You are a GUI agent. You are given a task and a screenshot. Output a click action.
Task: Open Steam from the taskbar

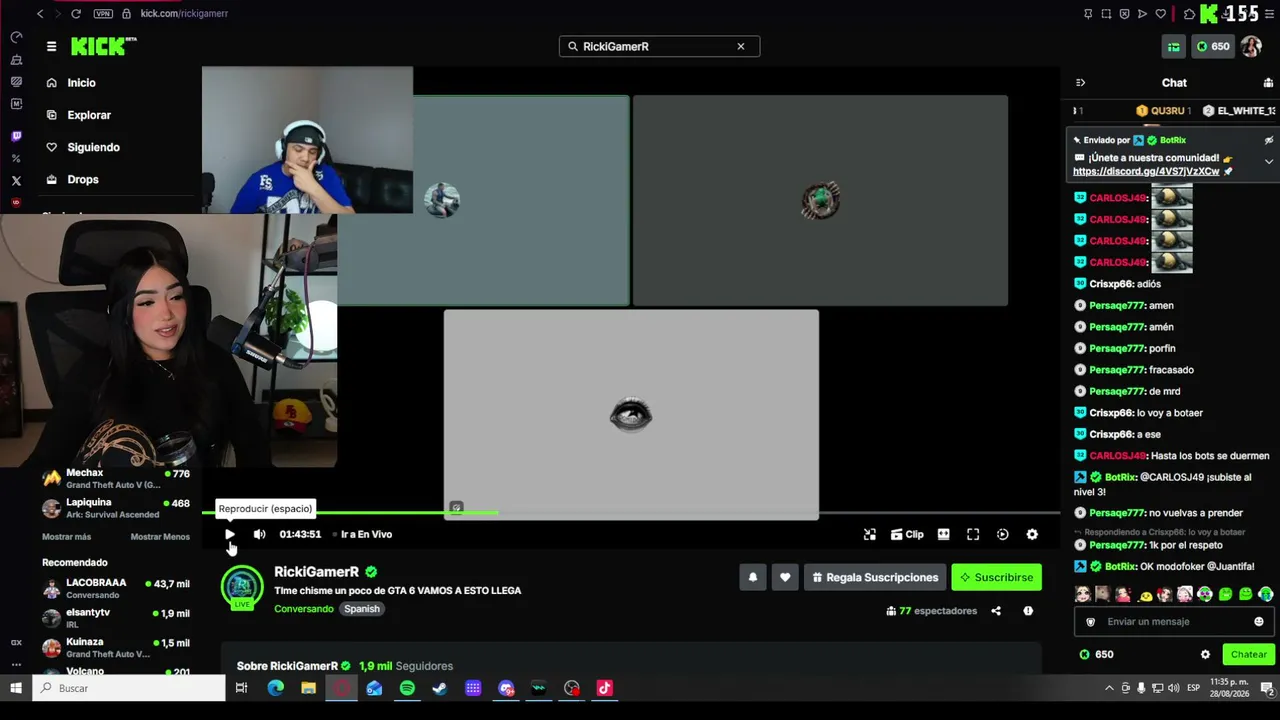click(440, 688)
